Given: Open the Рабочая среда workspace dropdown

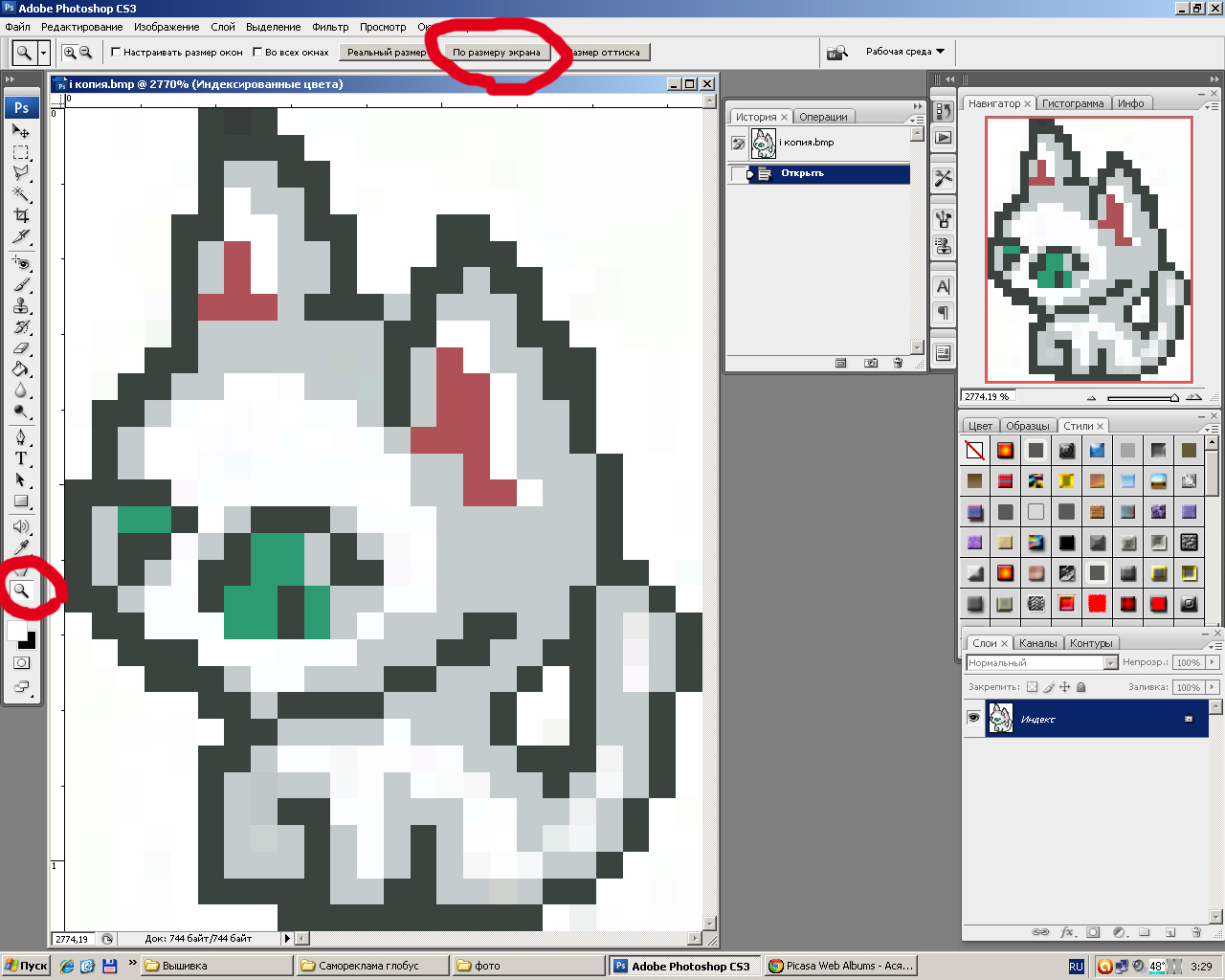Looking at the screenshot, I should [905, 52].
